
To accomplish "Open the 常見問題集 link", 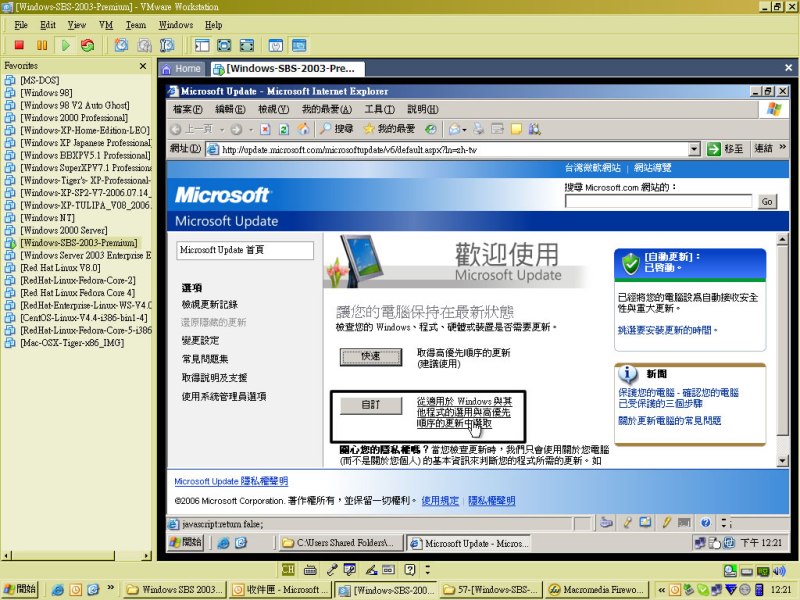I will point(205,359).
